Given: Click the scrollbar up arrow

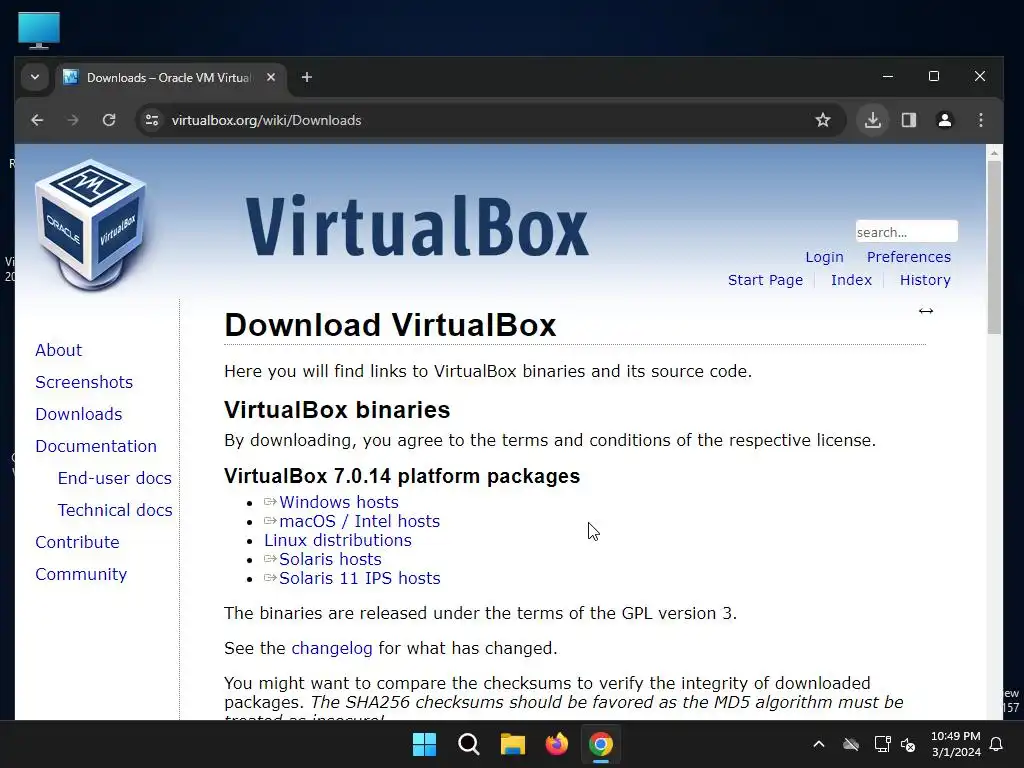Looking at the screenshot, I should pos(994,153).
